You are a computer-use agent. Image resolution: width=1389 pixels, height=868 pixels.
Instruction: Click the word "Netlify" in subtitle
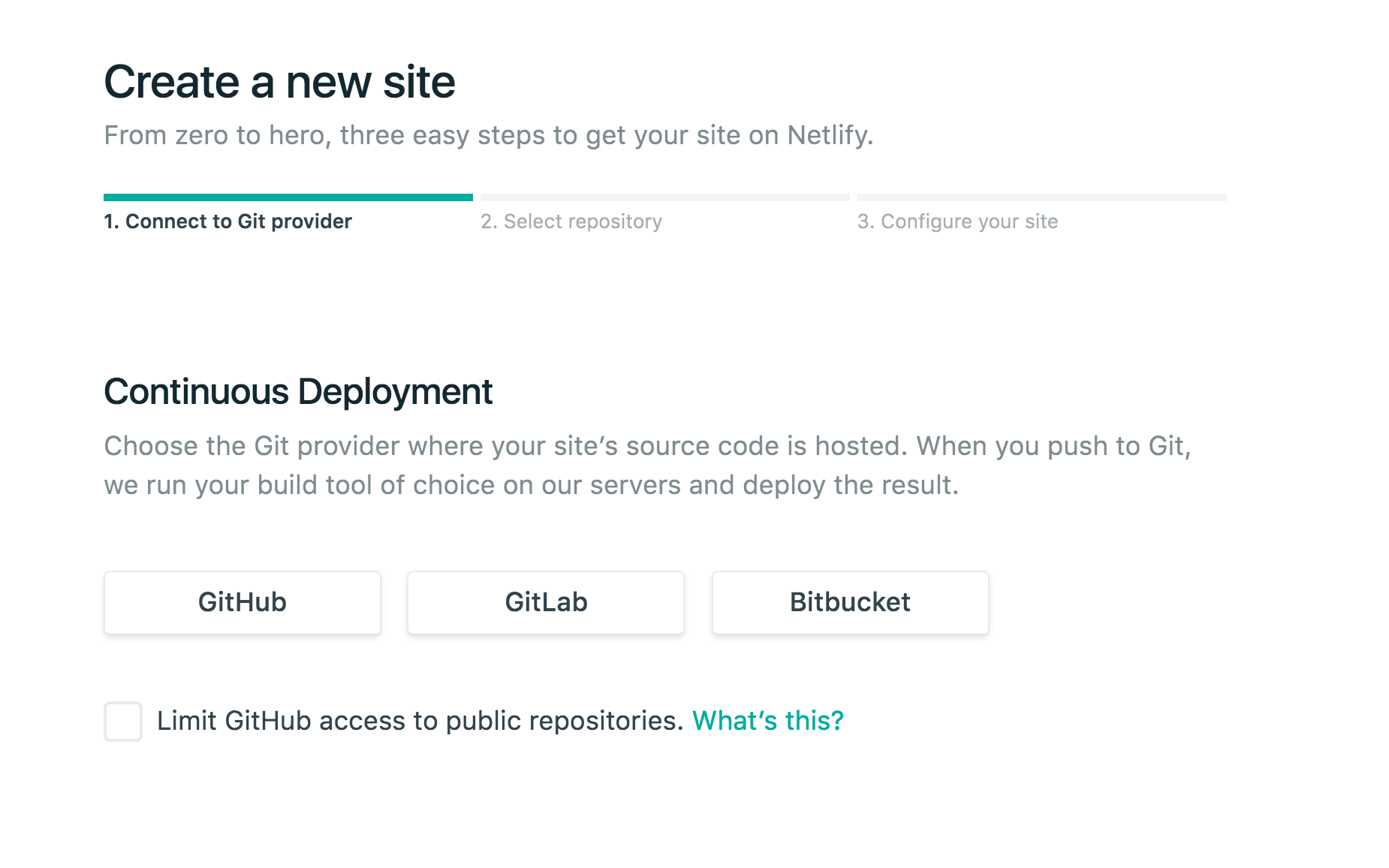[827, 135]
